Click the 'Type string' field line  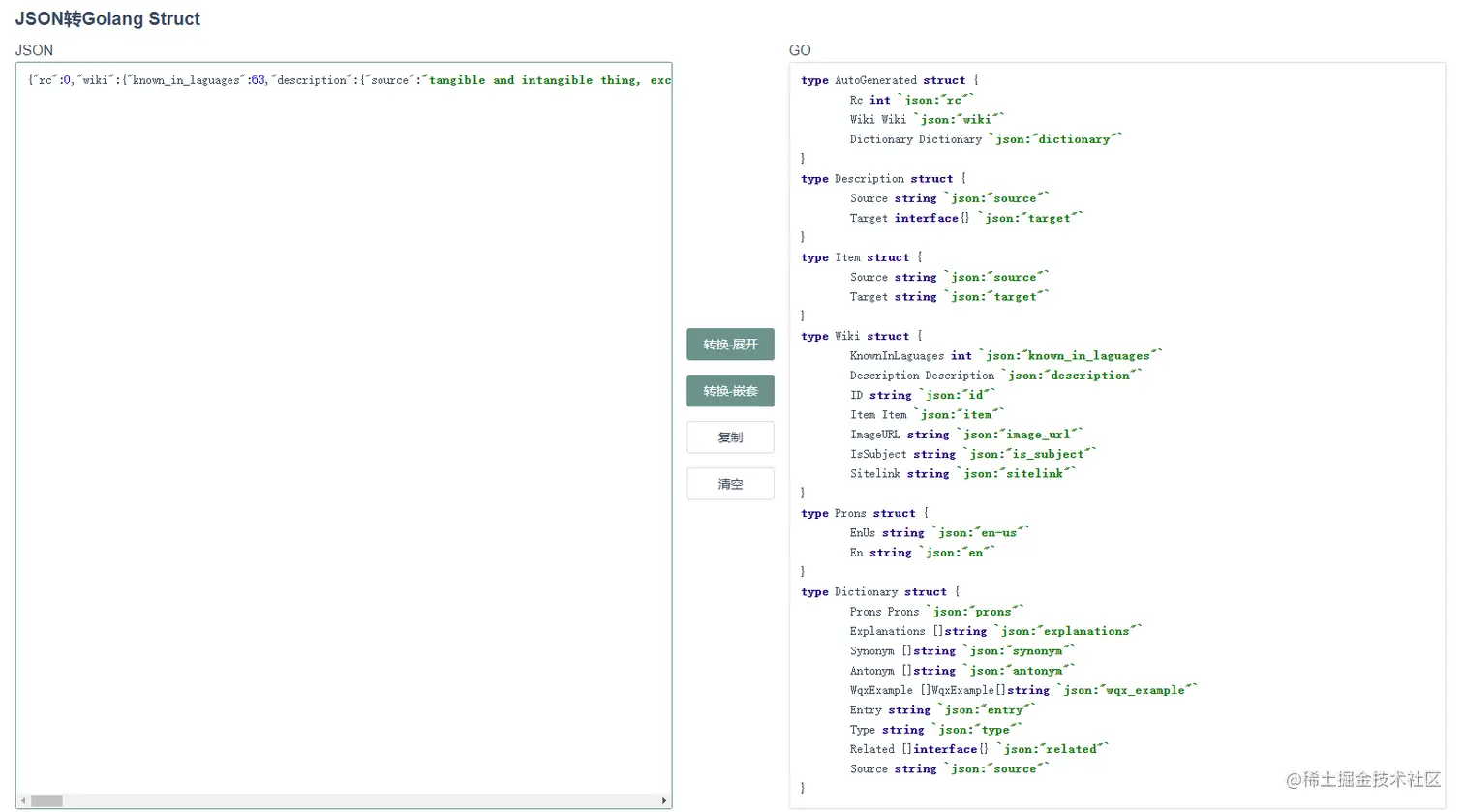[936, 730]
